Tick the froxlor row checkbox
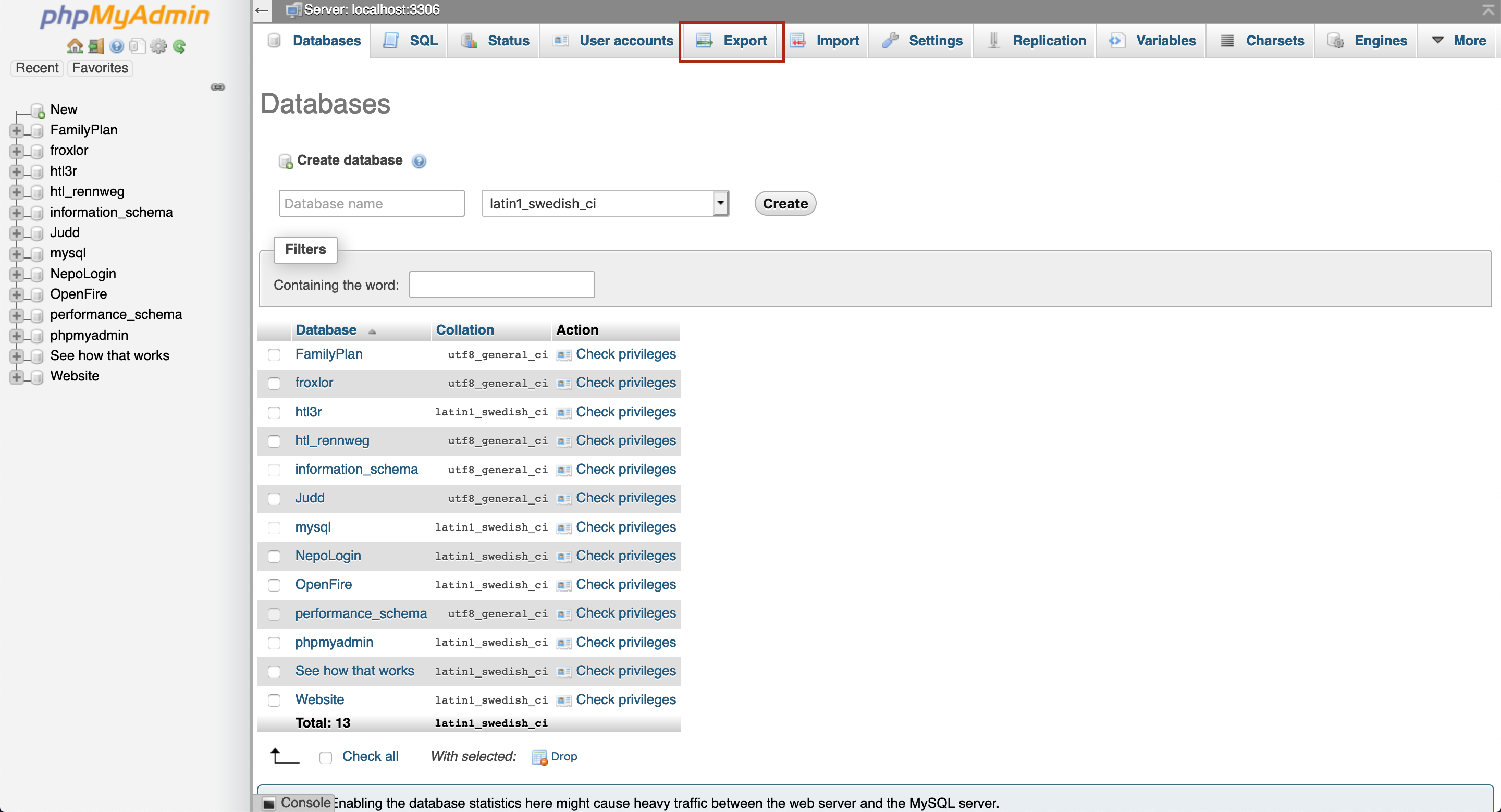1501x812 pixels. (x=274, y=383)
